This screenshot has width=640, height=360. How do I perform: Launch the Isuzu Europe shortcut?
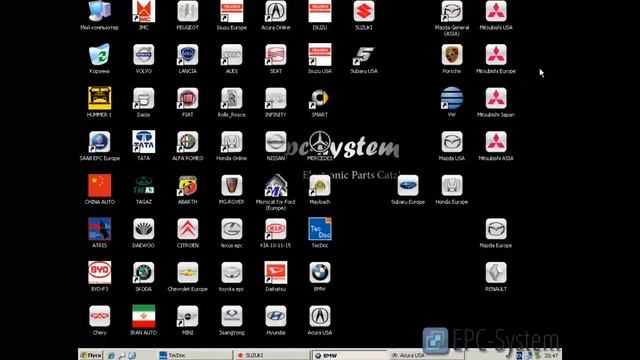[x=231, y=11]
